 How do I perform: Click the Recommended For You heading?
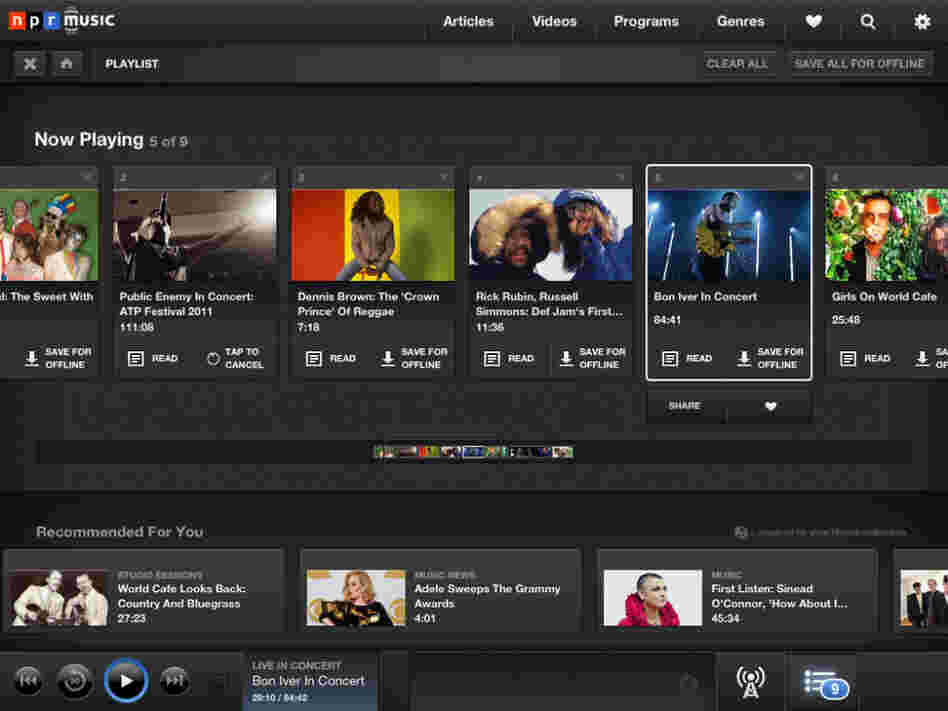click(120, 532)
